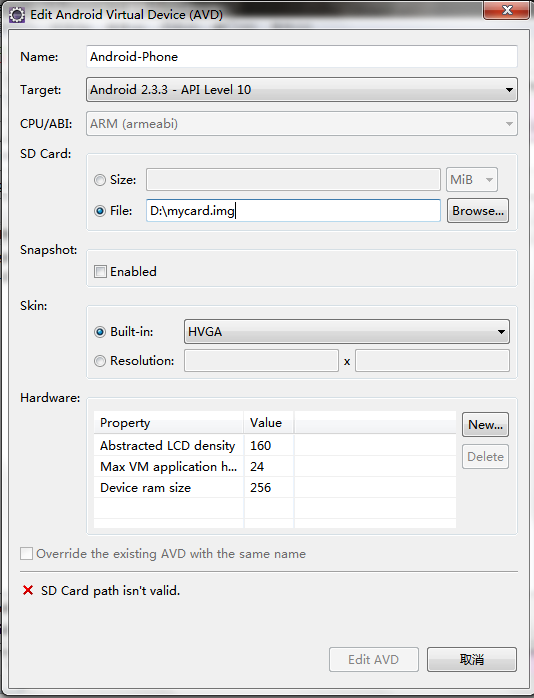This screenshot has width=534, height=698.
Task: Open the MiB size unit dropdown
Action: [472, 180]
